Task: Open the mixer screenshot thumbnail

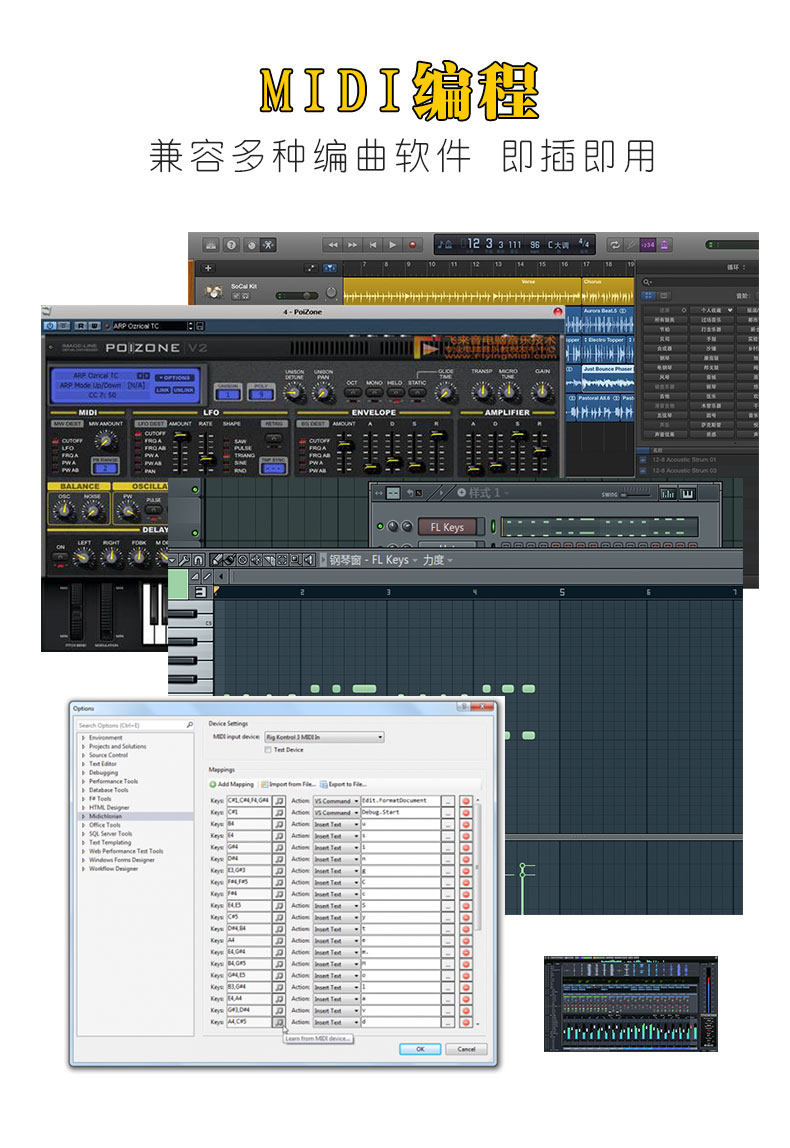Action: pyautogui.click(x=631, y=1004)
